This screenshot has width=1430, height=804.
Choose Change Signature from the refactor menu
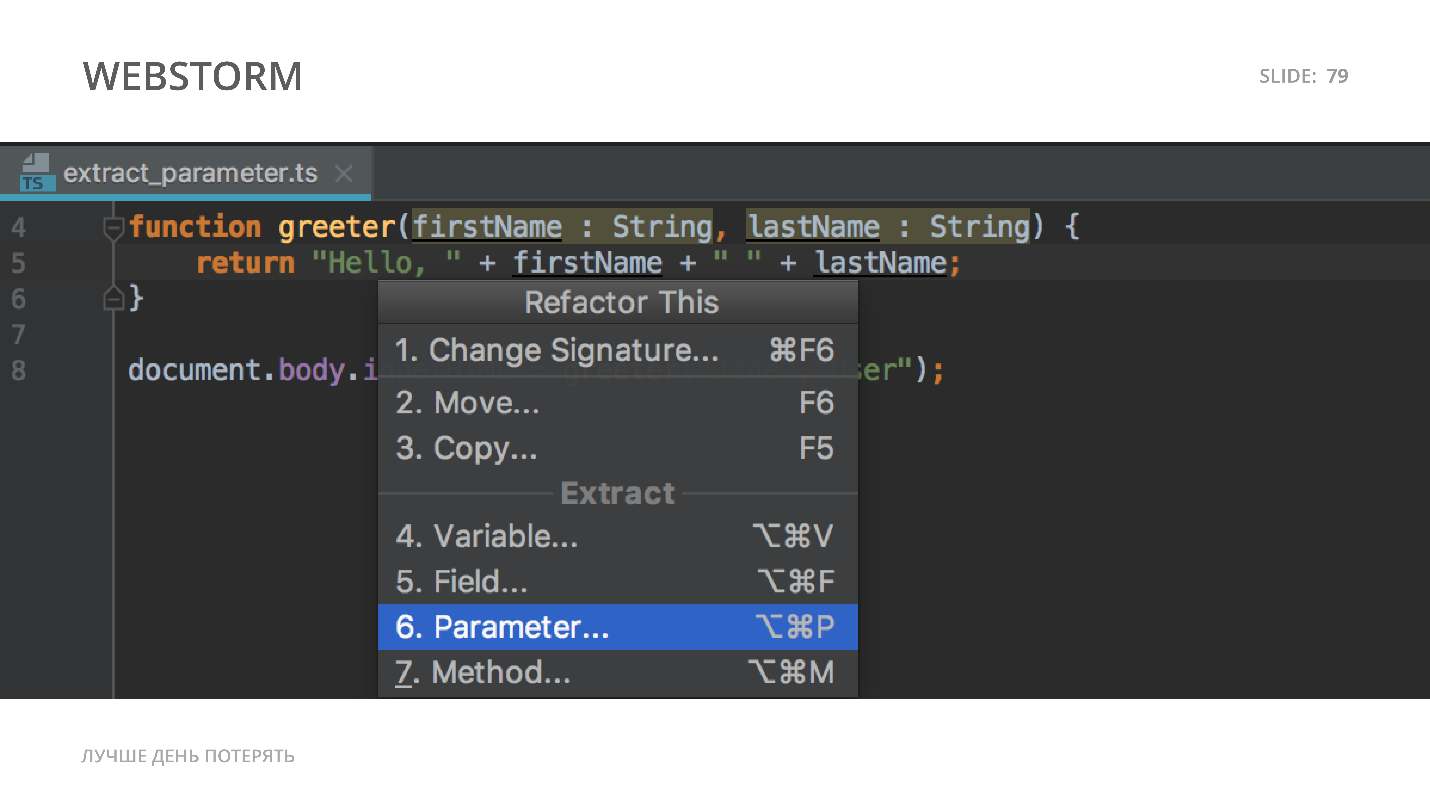pos(556,351)
